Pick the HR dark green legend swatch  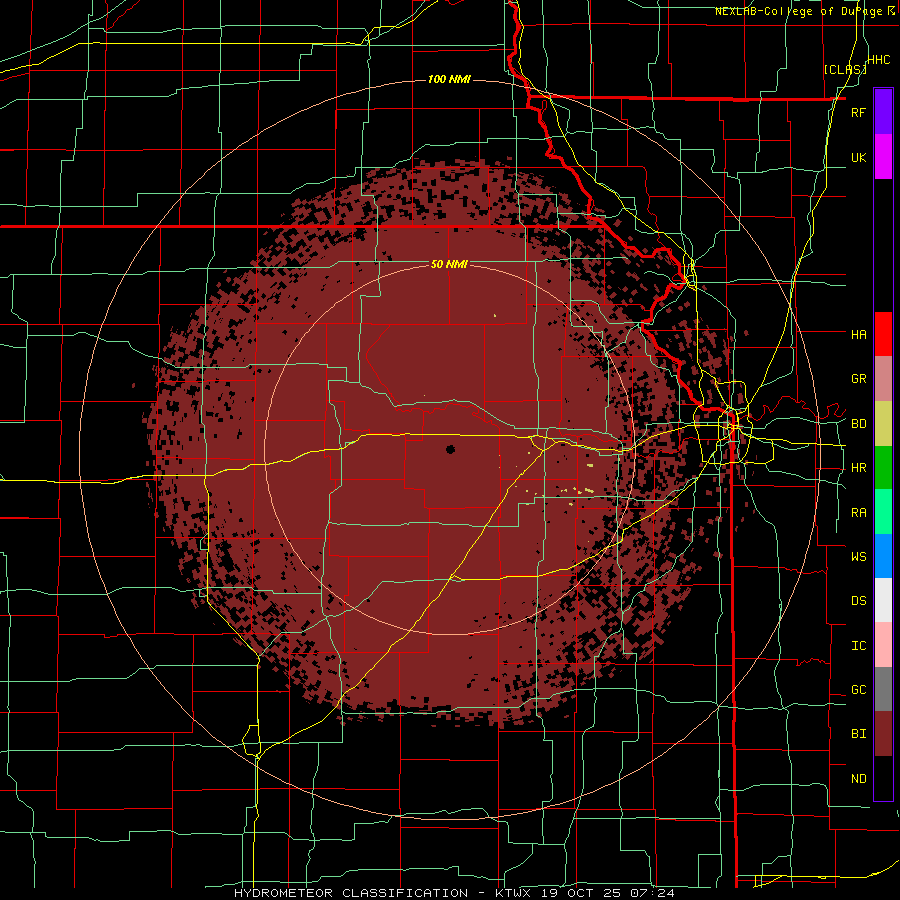pos(883,468)
